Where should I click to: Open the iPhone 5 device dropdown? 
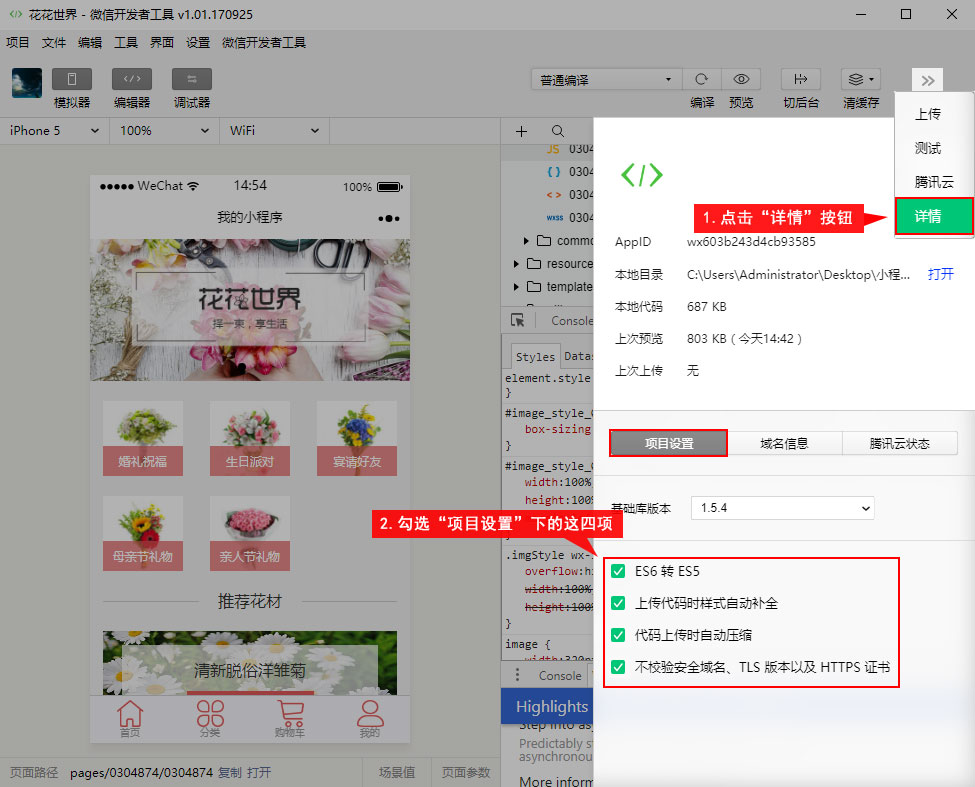[x=54, y=131]
